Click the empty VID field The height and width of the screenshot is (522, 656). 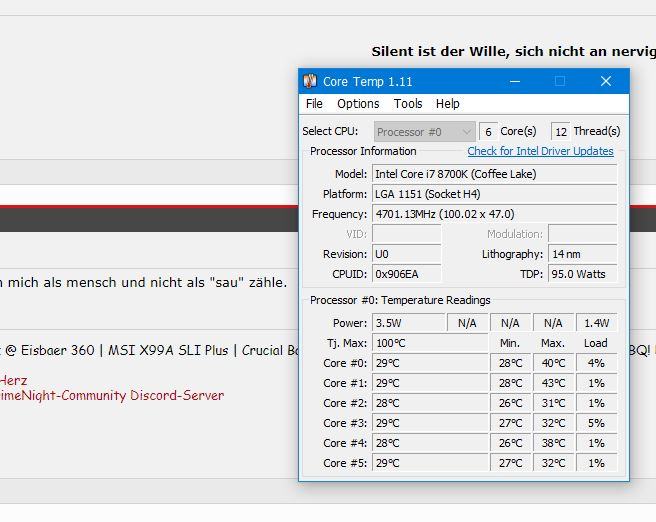point(407,234)
